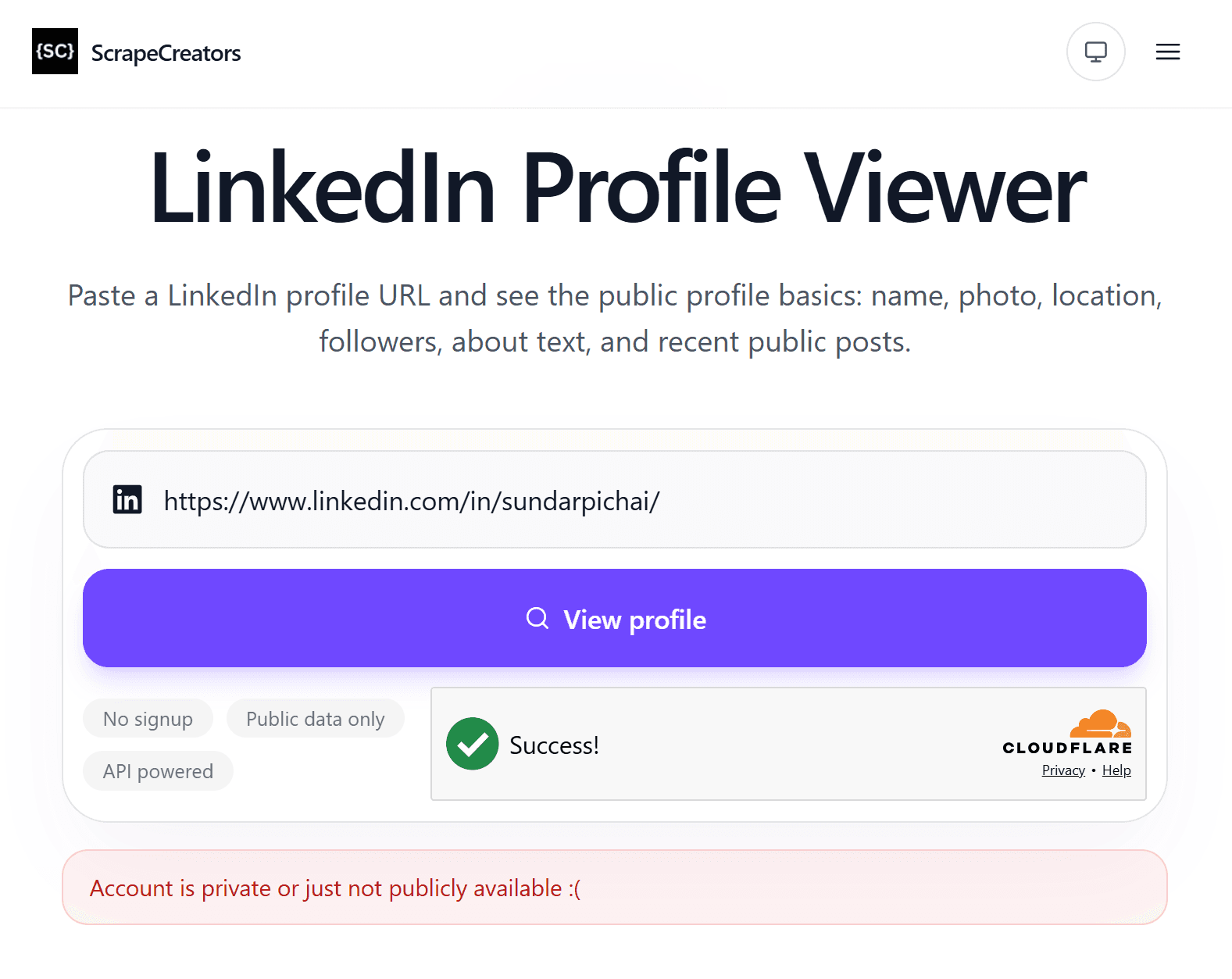Toggle the monitor theme switch button
Screen dimensions: 1232x979
tap(1095, 52)
